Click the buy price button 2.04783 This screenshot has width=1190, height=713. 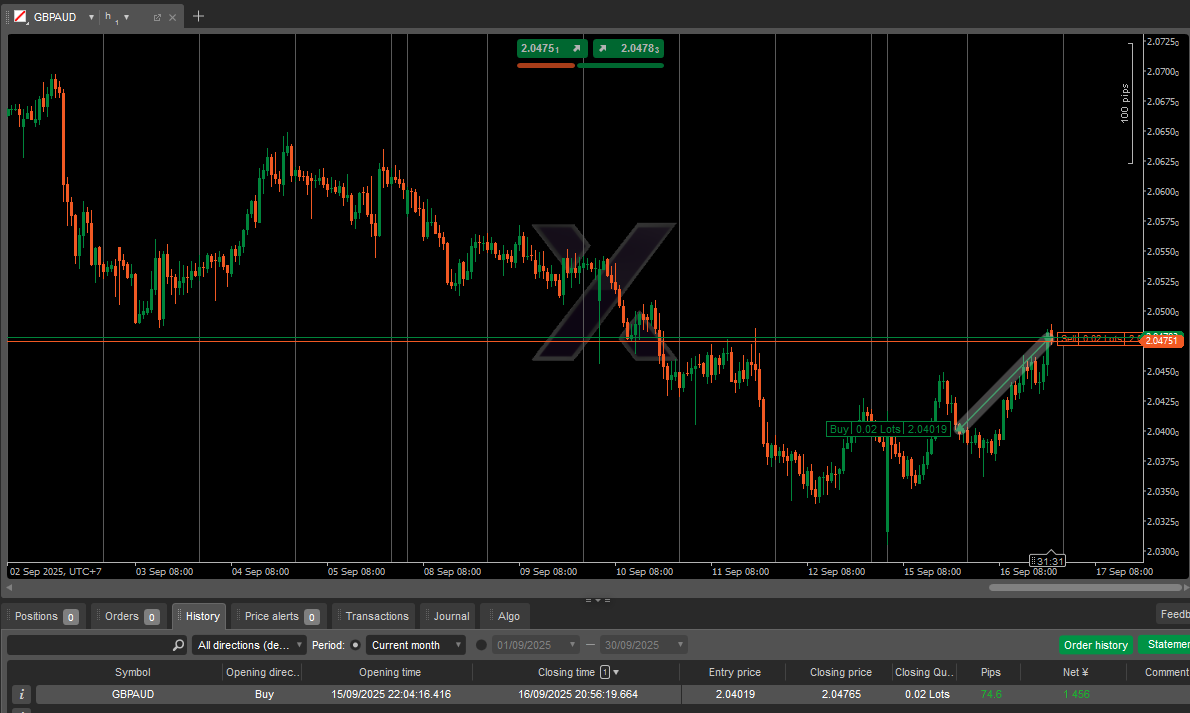tap(629, 48)
